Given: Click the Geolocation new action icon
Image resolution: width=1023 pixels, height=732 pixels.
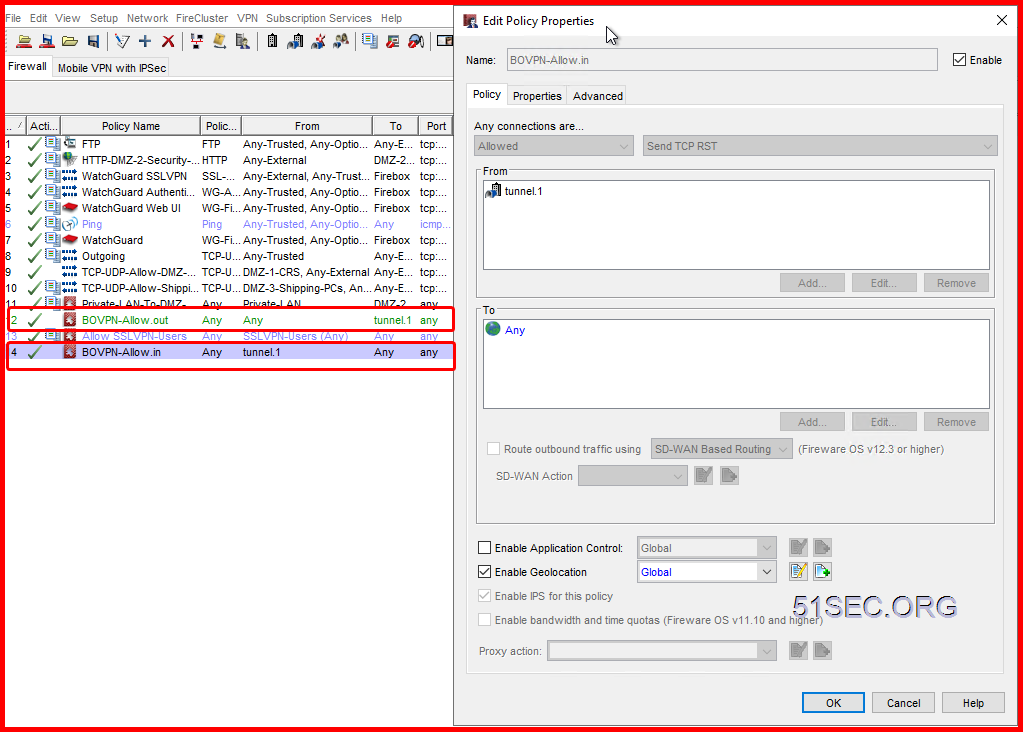Looking at the screenshot, I should click(823, 572).
